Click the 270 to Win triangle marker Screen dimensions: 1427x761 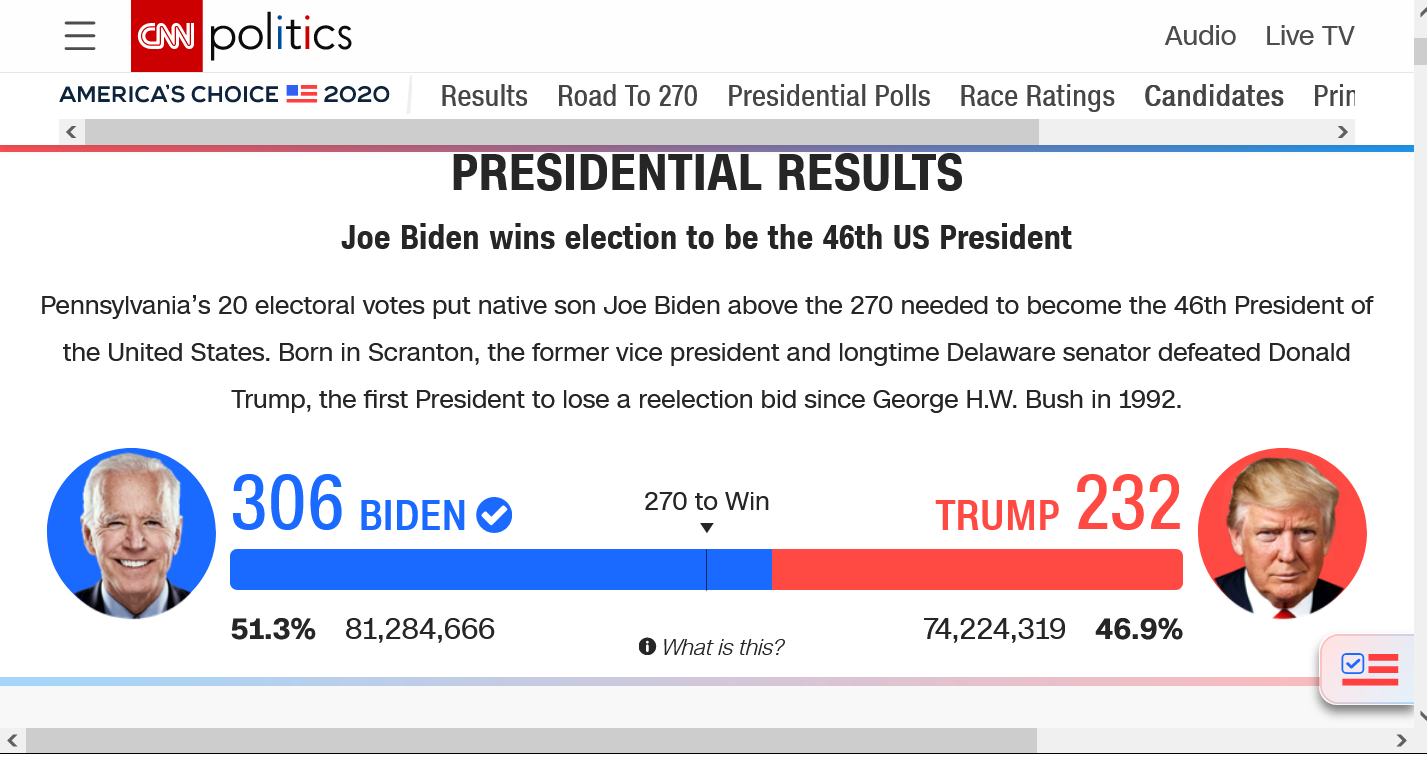(706, 528)
